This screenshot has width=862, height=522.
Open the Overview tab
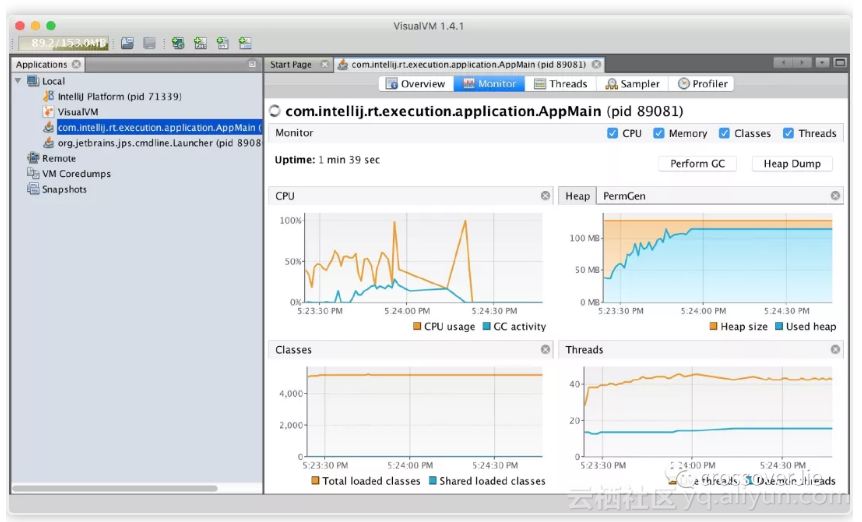416,84
